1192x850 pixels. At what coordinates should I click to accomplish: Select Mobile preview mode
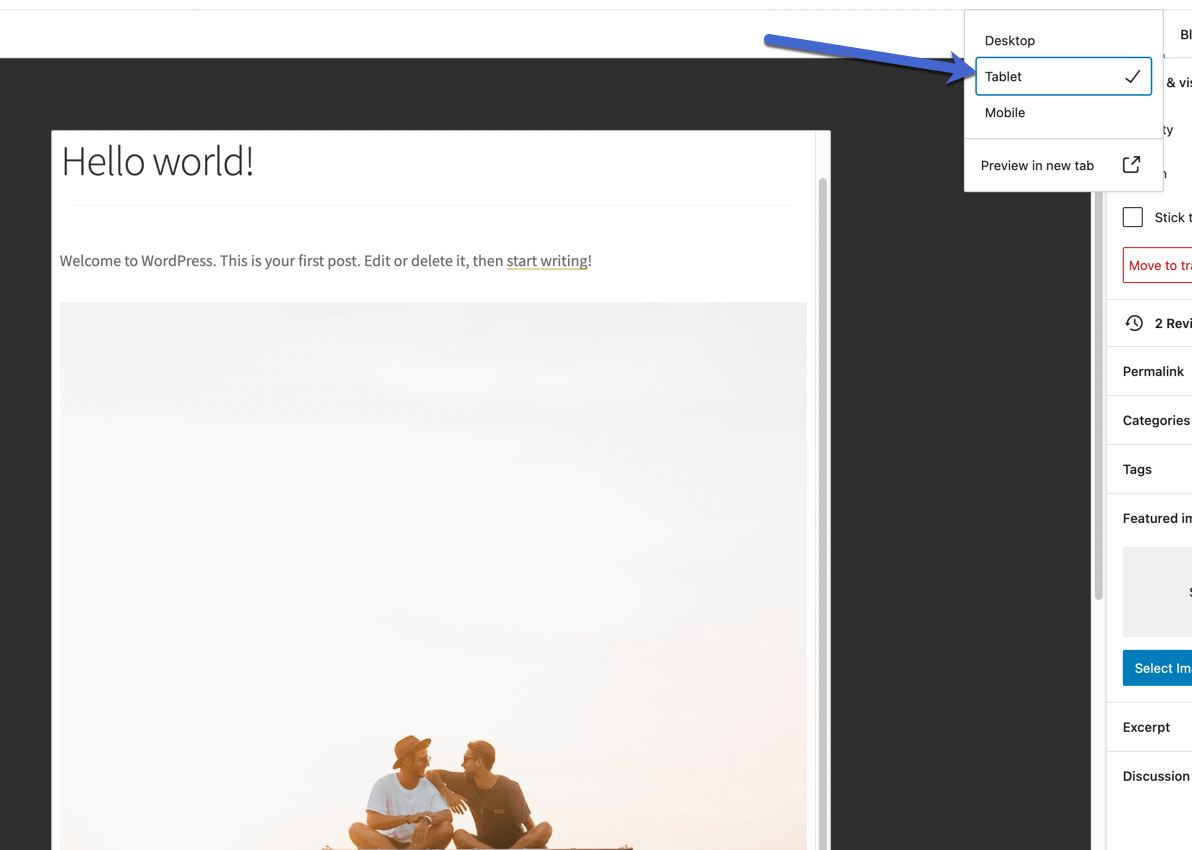pyautogui.click(x=1004, y=112)
